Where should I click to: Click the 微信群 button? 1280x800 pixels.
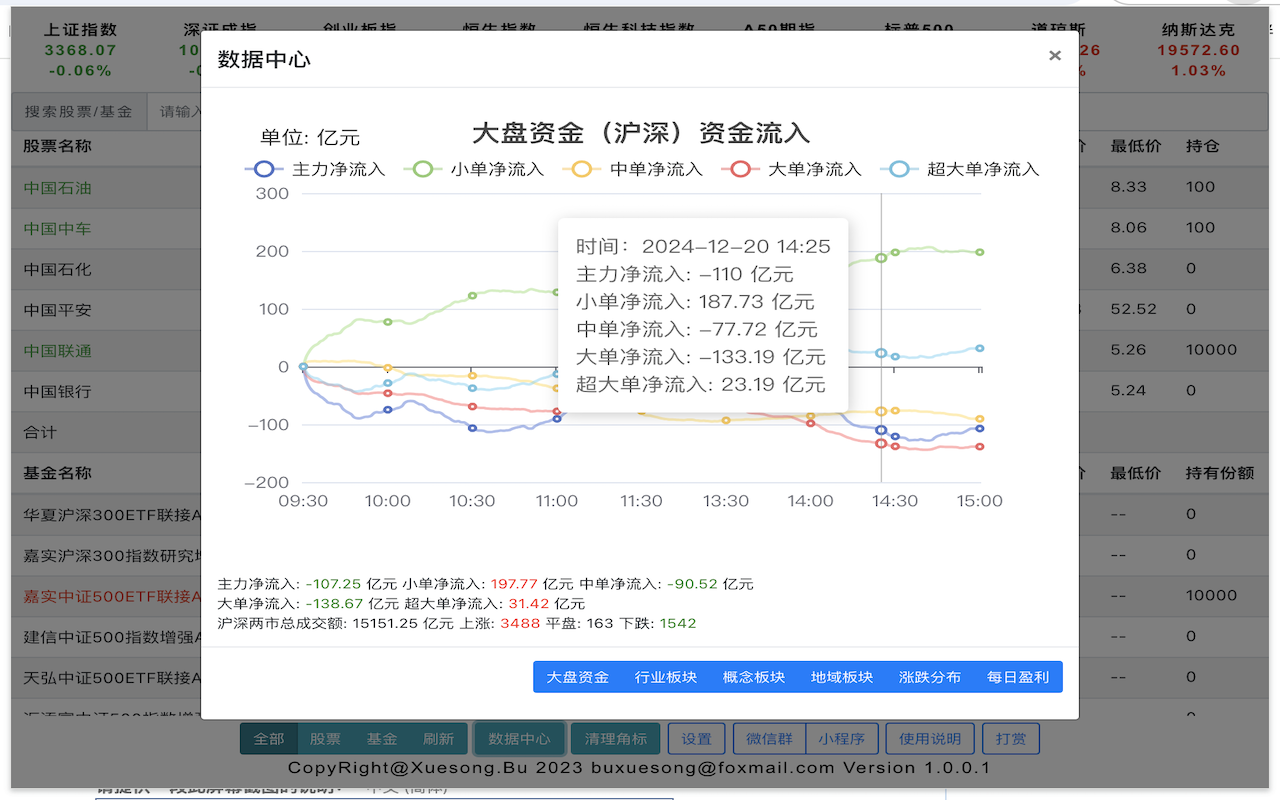[769, 739]
